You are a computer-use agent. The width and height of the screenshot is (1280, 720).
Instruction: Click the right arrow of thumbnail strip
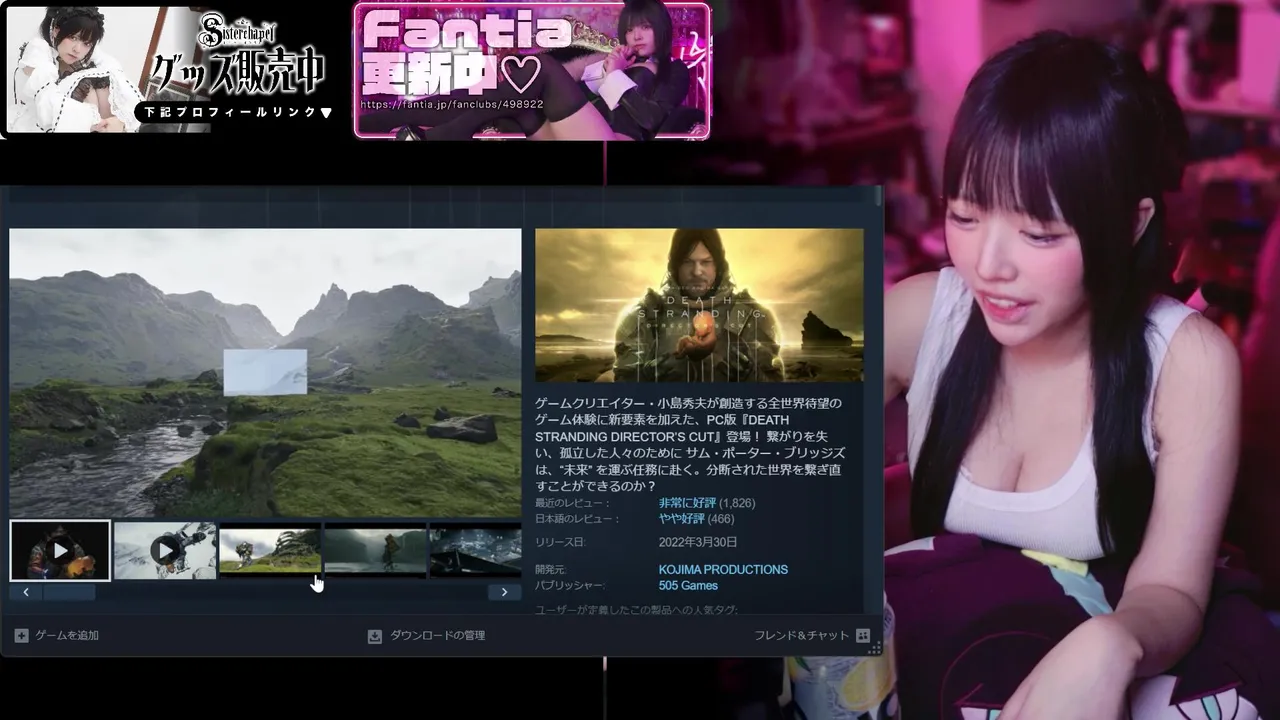coord(504,592)
